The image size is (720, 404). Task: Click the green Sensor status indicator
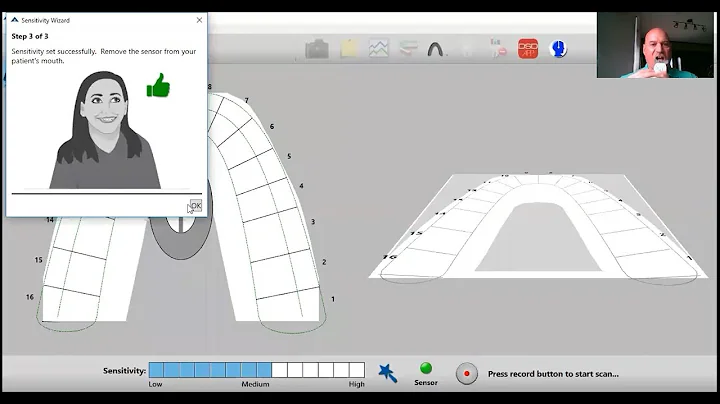point(426,368)
